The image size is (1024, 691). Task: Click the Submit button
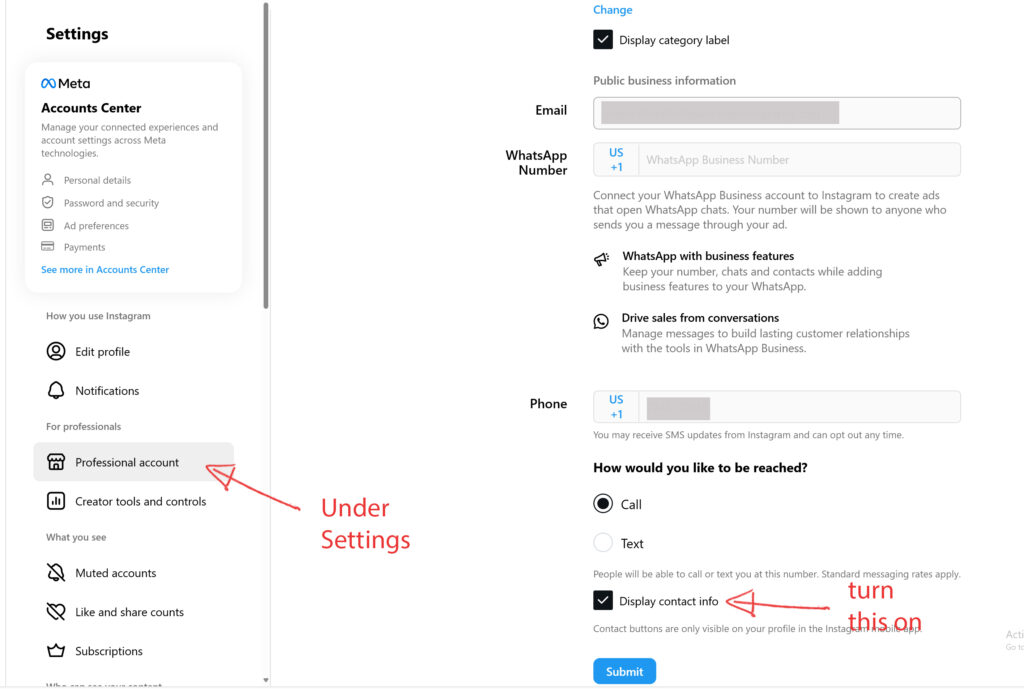pos(624,671)
